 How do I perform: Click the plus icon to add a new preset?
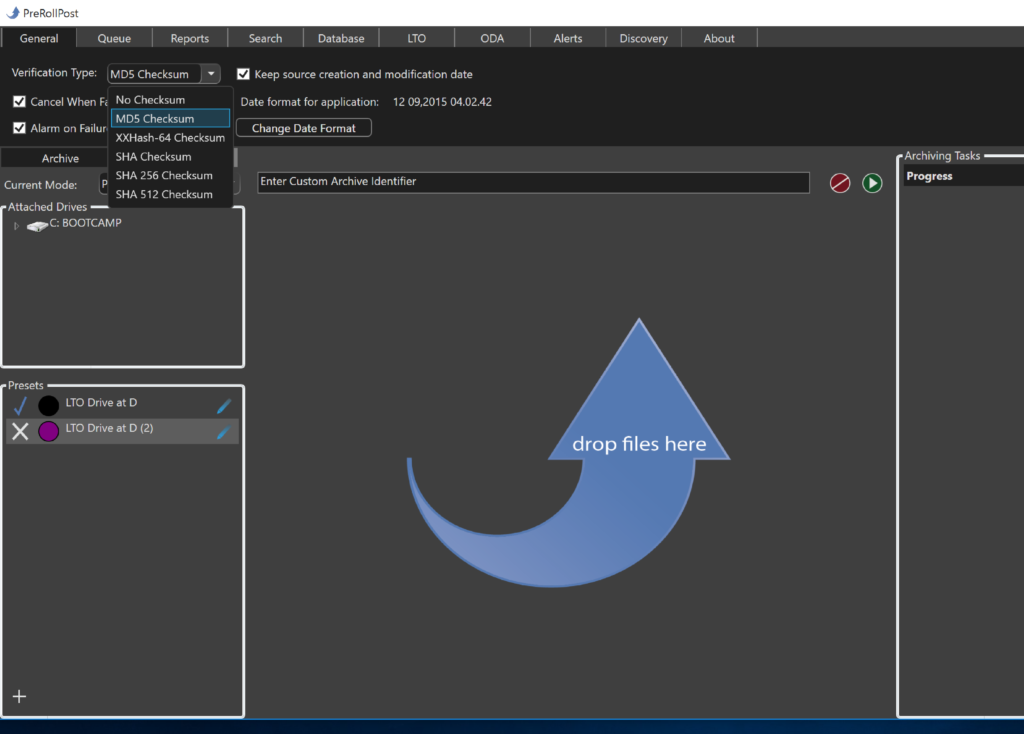point(19,696)
